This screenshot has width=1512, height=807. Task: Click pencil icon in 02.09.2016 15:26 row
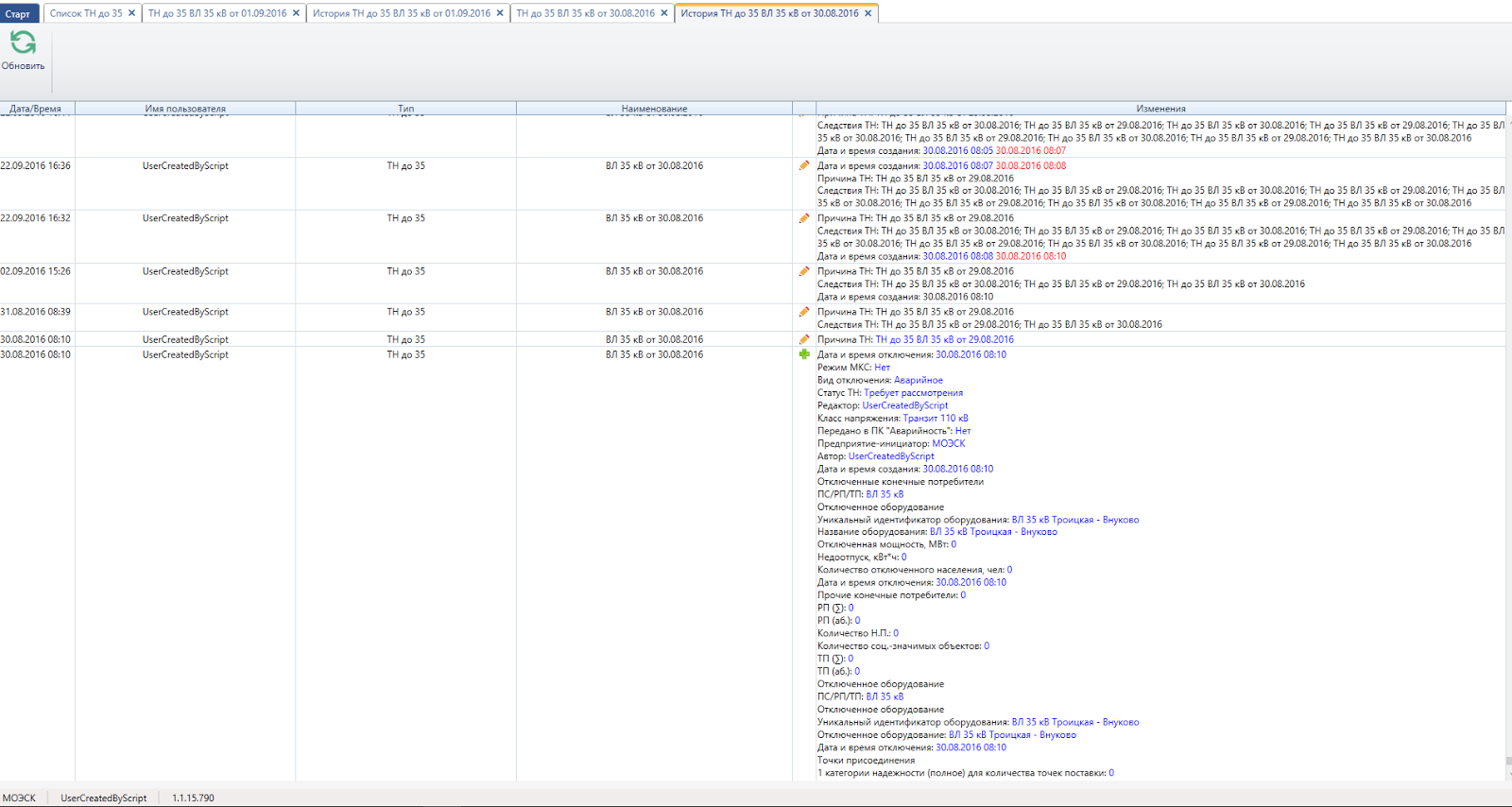click(x=804, y=271)
